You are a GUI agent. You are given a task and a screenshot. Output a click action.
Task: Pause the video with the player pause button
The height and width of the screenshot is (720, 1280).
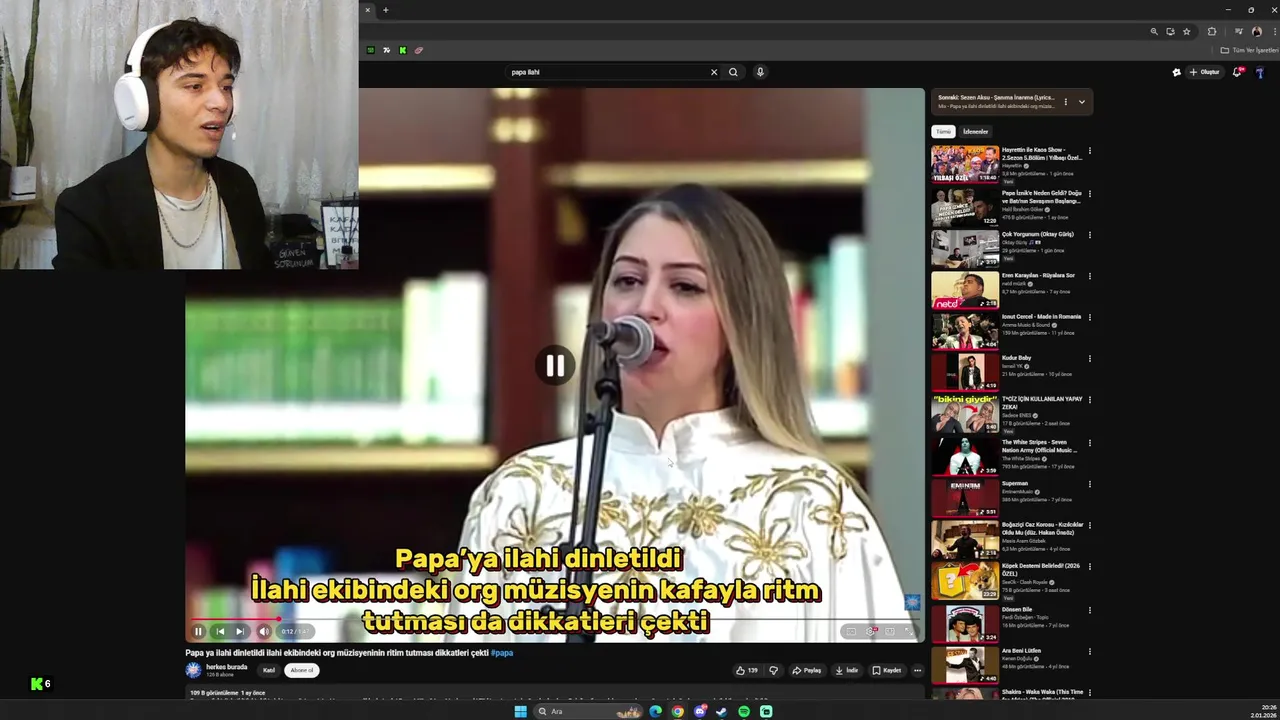[x=198, y=631]
